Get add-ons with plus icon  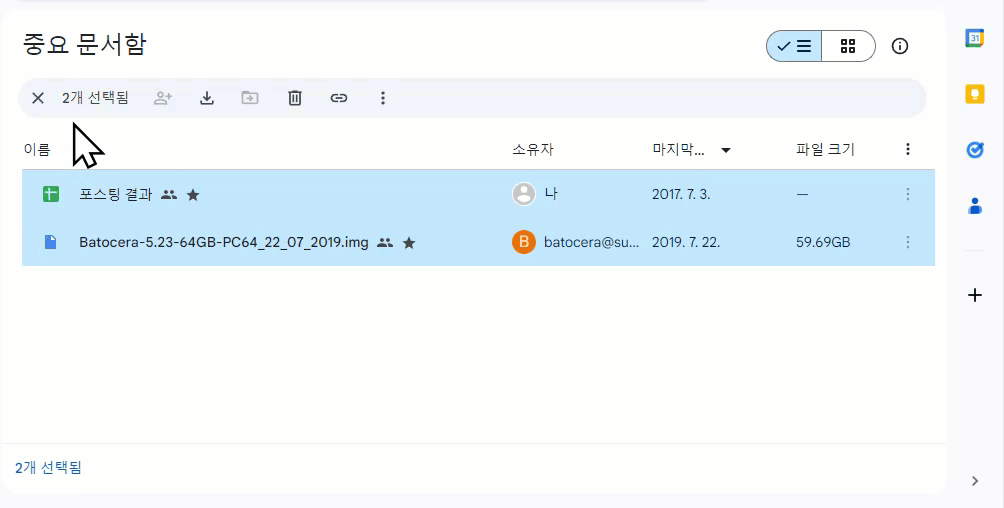(x=975, y=295)
